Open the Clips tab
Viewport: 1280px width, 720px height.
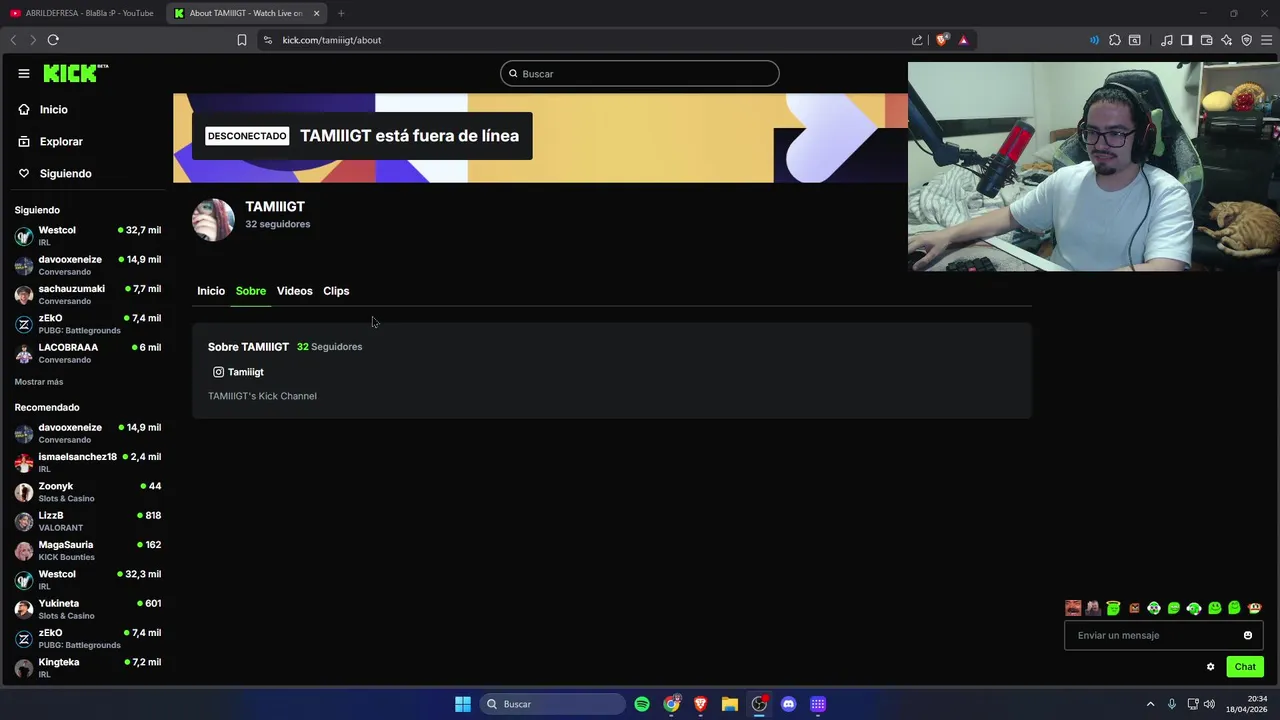coord(336,291)
